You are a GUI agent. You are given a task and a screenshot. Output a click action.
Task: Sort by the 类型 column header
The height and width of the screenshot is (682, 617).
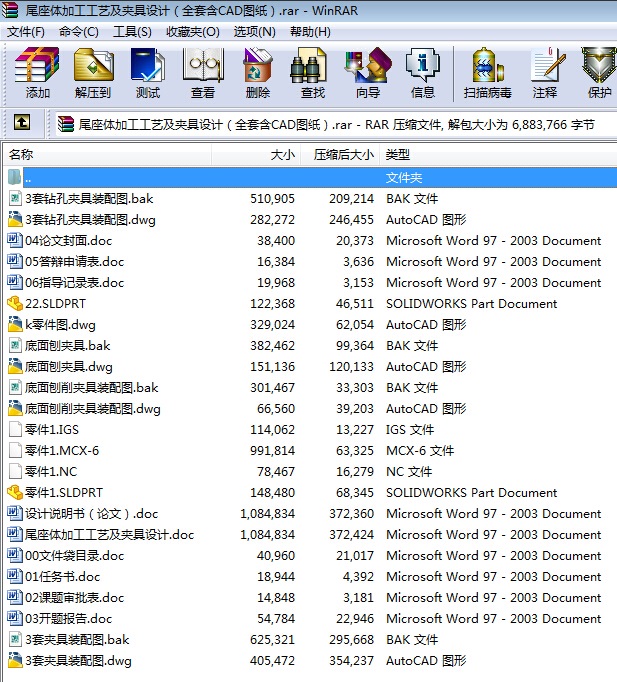(x=498, y=154)
